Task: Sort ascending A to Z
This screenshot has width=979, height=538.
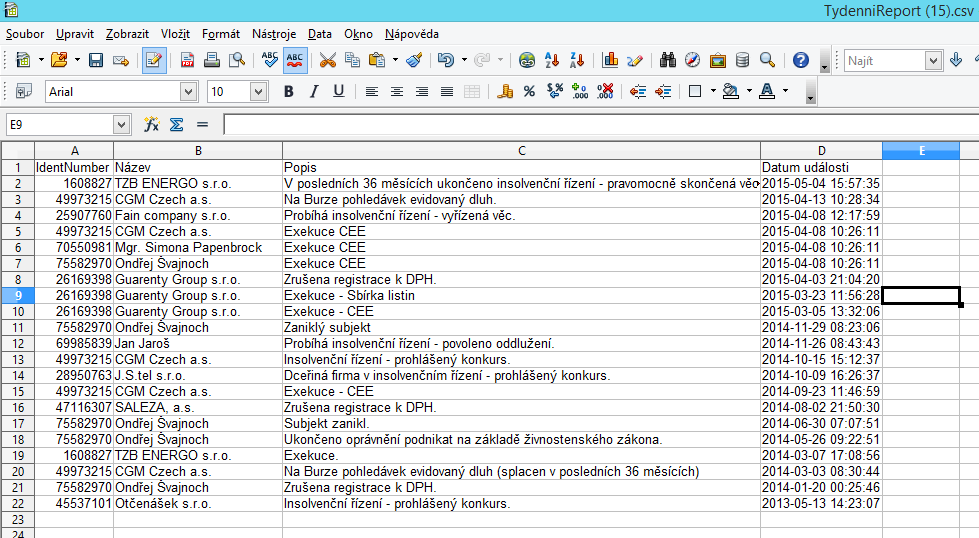Action: click(x=552, y=61)
